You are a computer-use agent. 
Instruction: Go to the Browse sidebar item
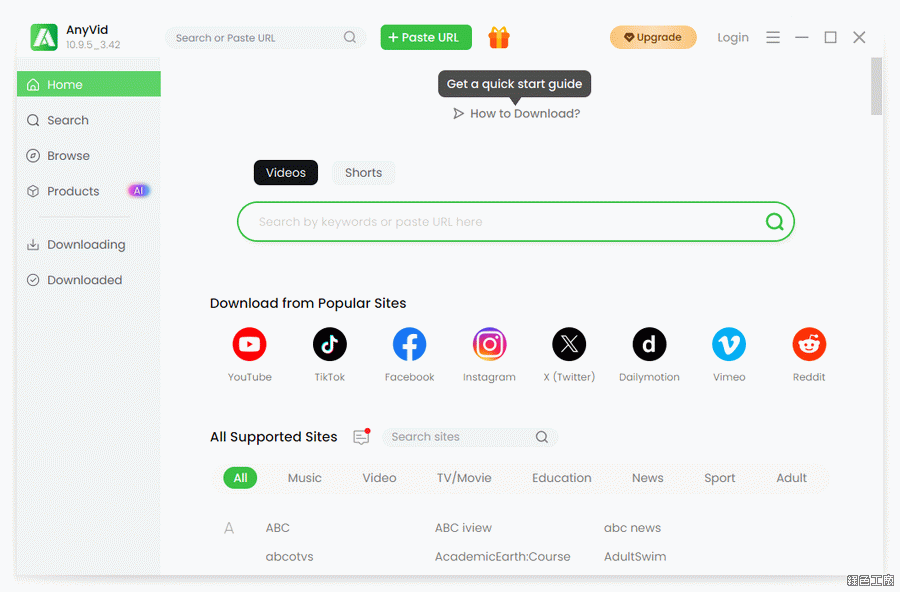click(68, 156)
